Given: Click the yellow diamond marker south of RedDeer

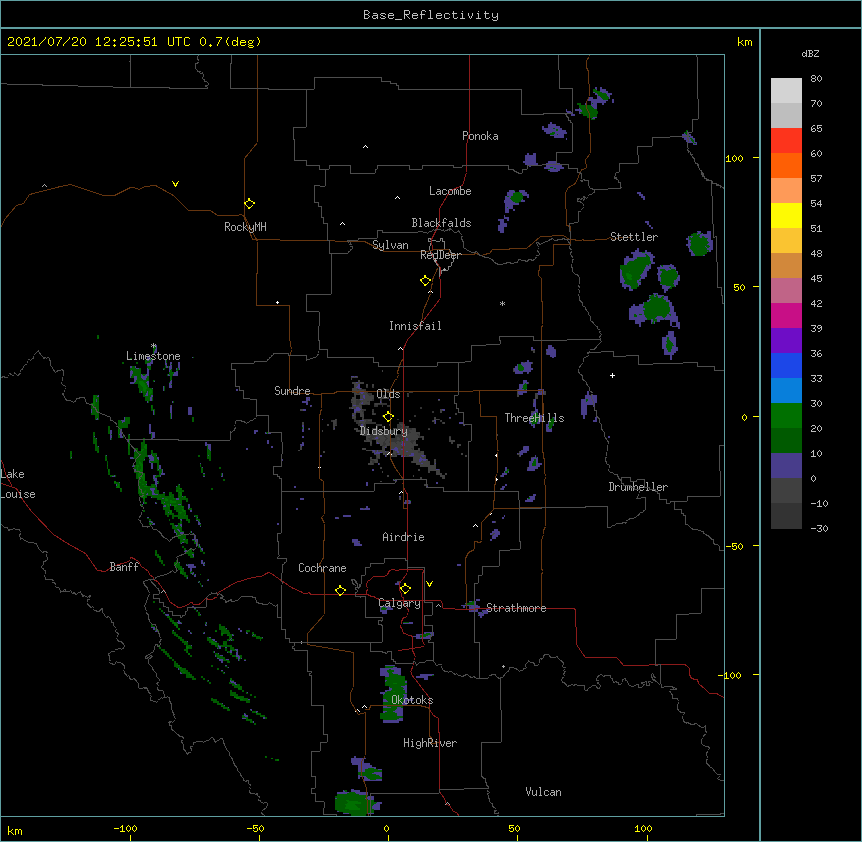Looking at the screenshot, I should pyautogui.click(x=426, y=281).
